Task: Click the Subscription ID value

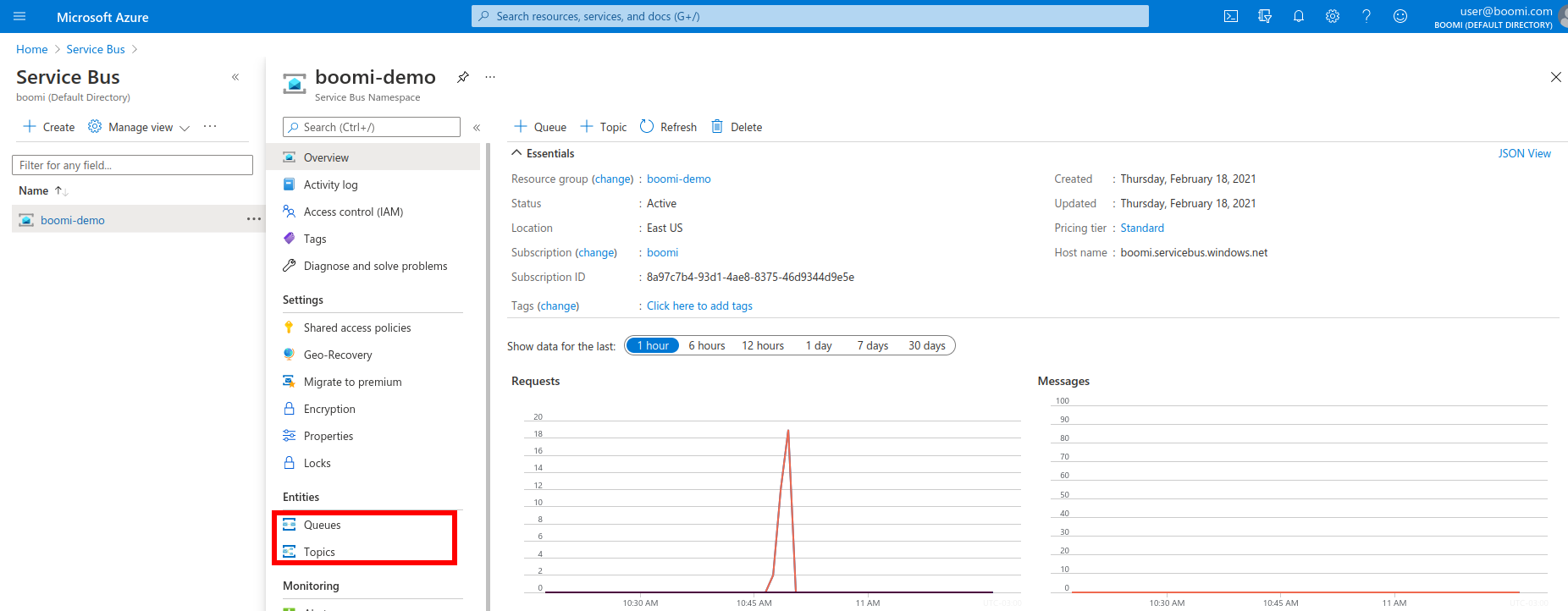Action: 750,277
